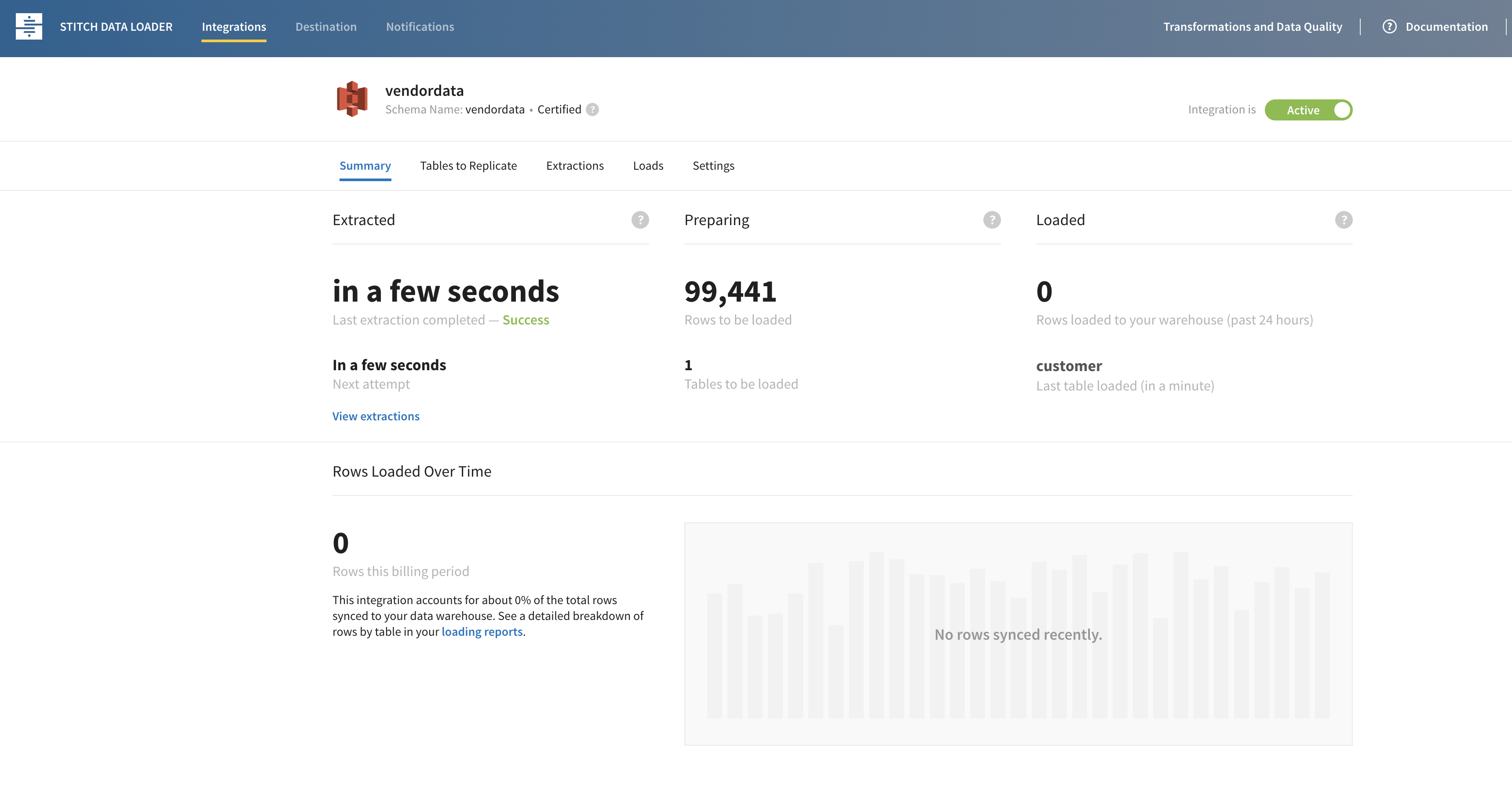Click the Loaded section help icon

1343,220
